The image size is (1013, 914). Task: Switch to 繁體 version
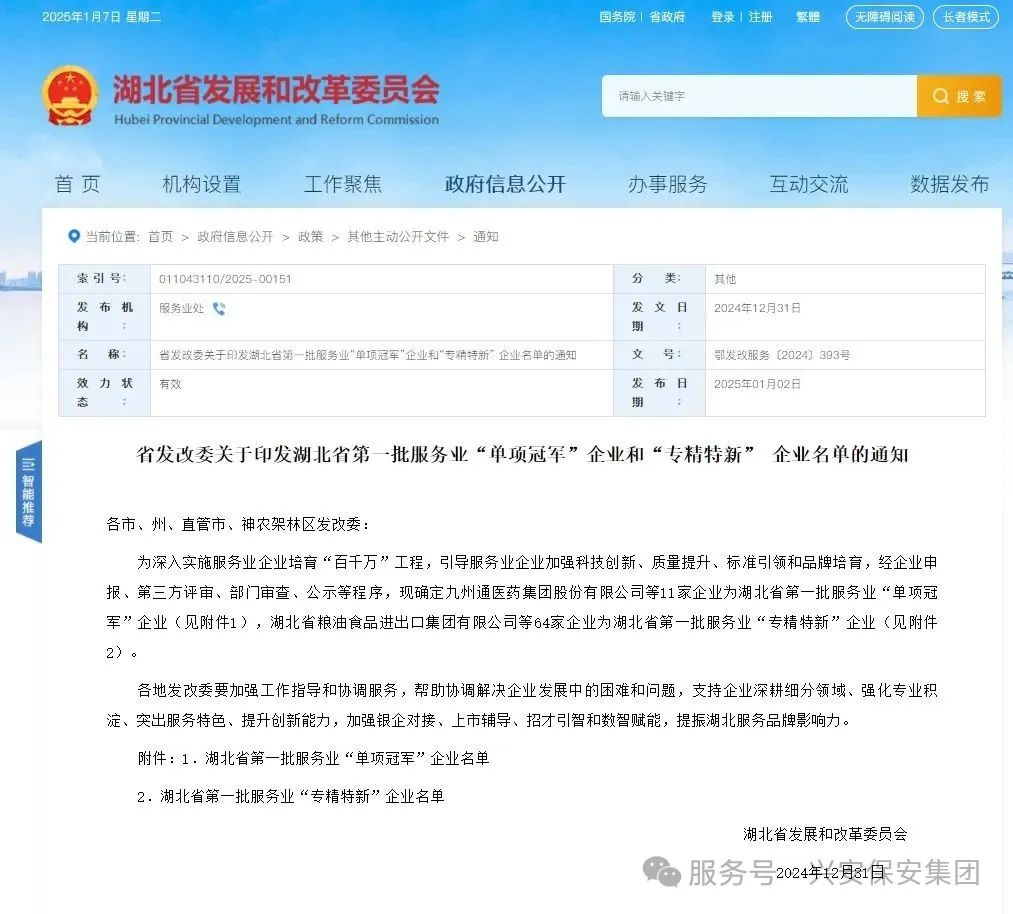coord(808,17)
